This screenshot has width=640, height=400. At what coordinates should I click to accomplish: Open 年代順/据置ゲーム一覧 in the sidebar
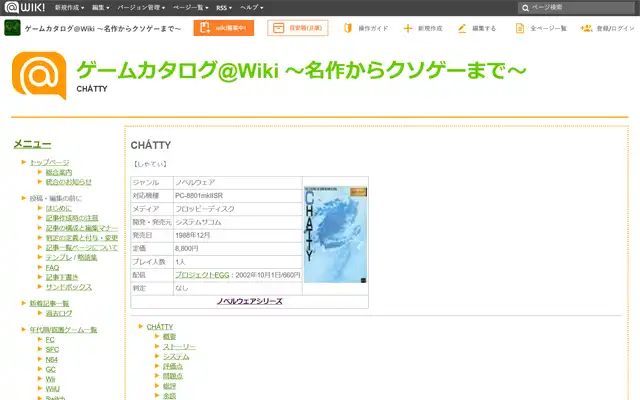(x=63, y=329)
